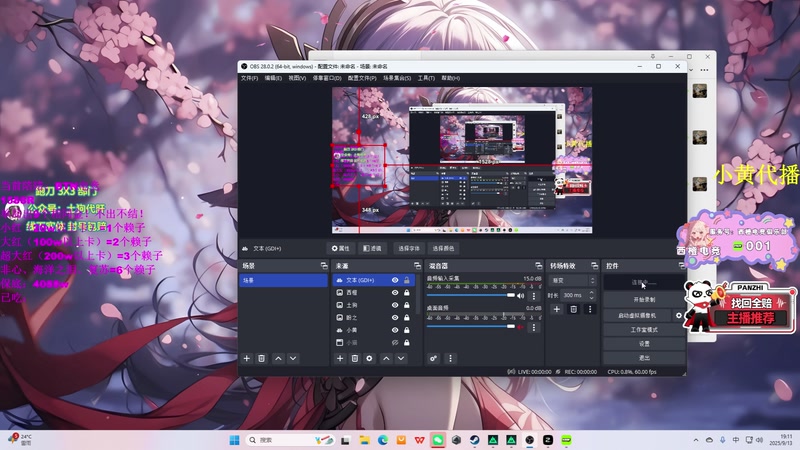Pop out the 来源 dock panel
800x450 pixels.
coord(417,266)
